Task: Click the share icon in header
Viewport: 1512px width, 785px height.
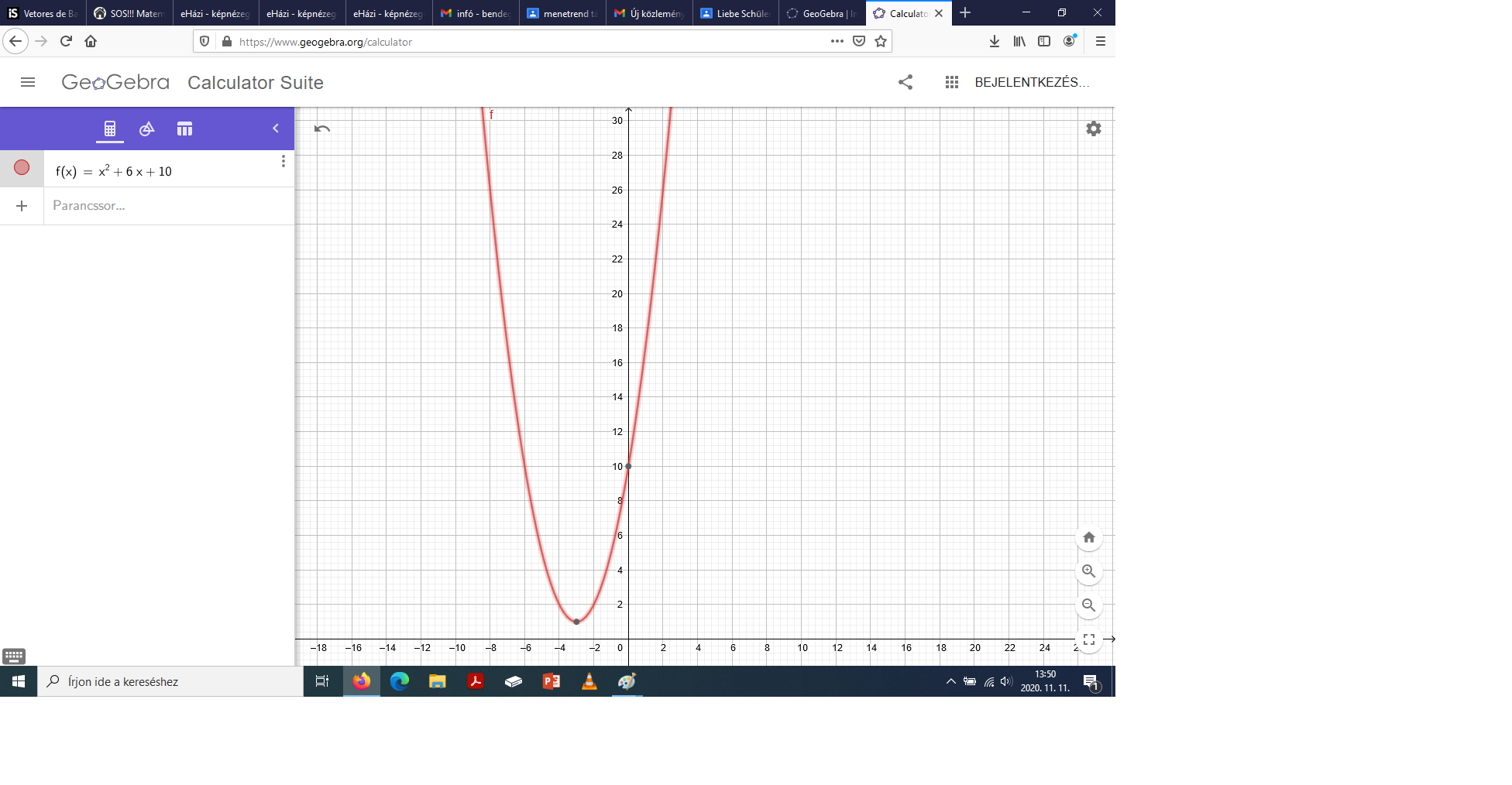Action: [905, 82]
